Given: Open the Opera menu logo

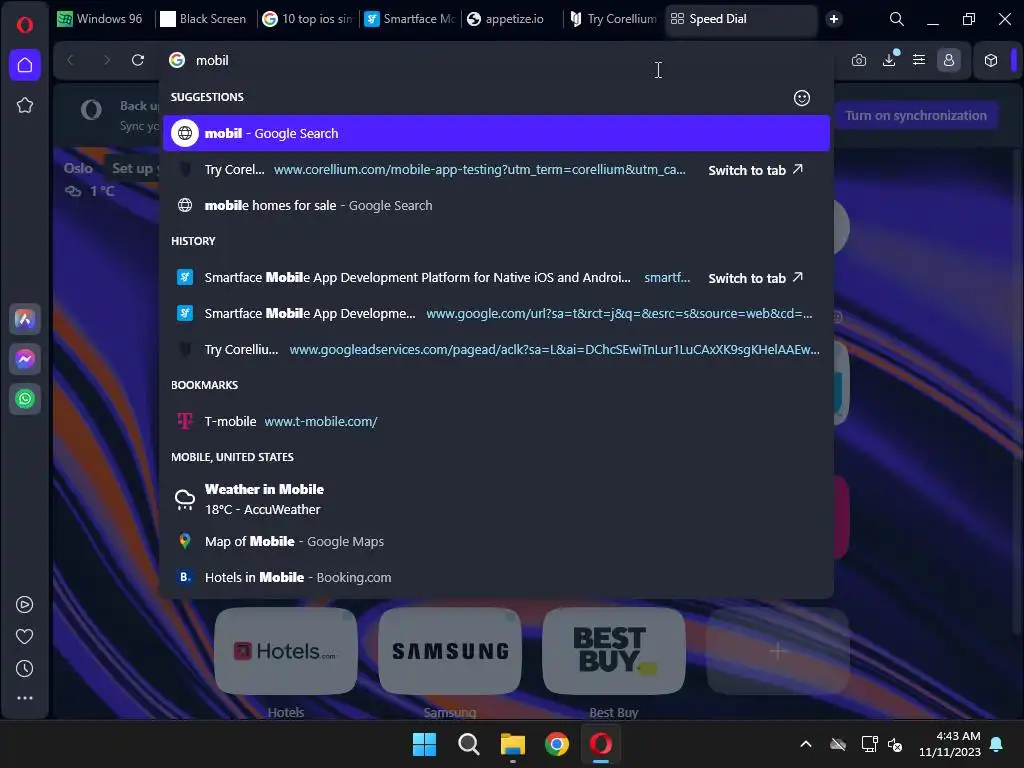Looking at the screenshot, I should click(25, 25).
